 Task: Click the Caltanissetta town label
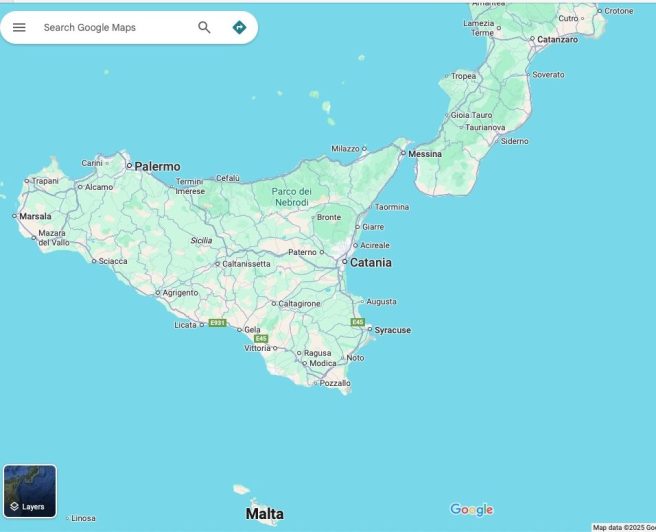click(246, 264)
